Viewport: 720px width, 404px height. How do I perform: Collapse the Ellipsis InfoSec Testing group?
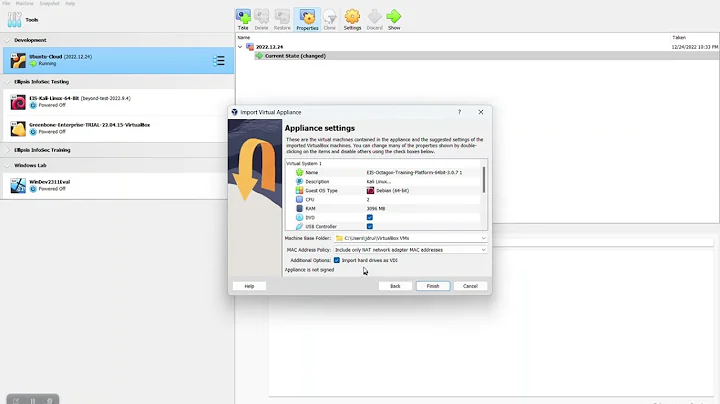pos(7,82)
